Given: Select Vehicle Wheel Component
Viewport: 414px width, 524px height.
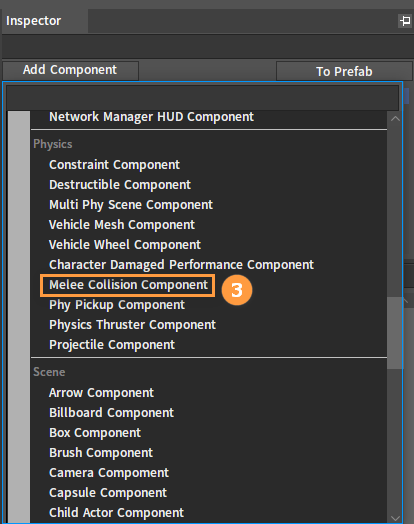Looking at the screenshot, I should [125, 245].
